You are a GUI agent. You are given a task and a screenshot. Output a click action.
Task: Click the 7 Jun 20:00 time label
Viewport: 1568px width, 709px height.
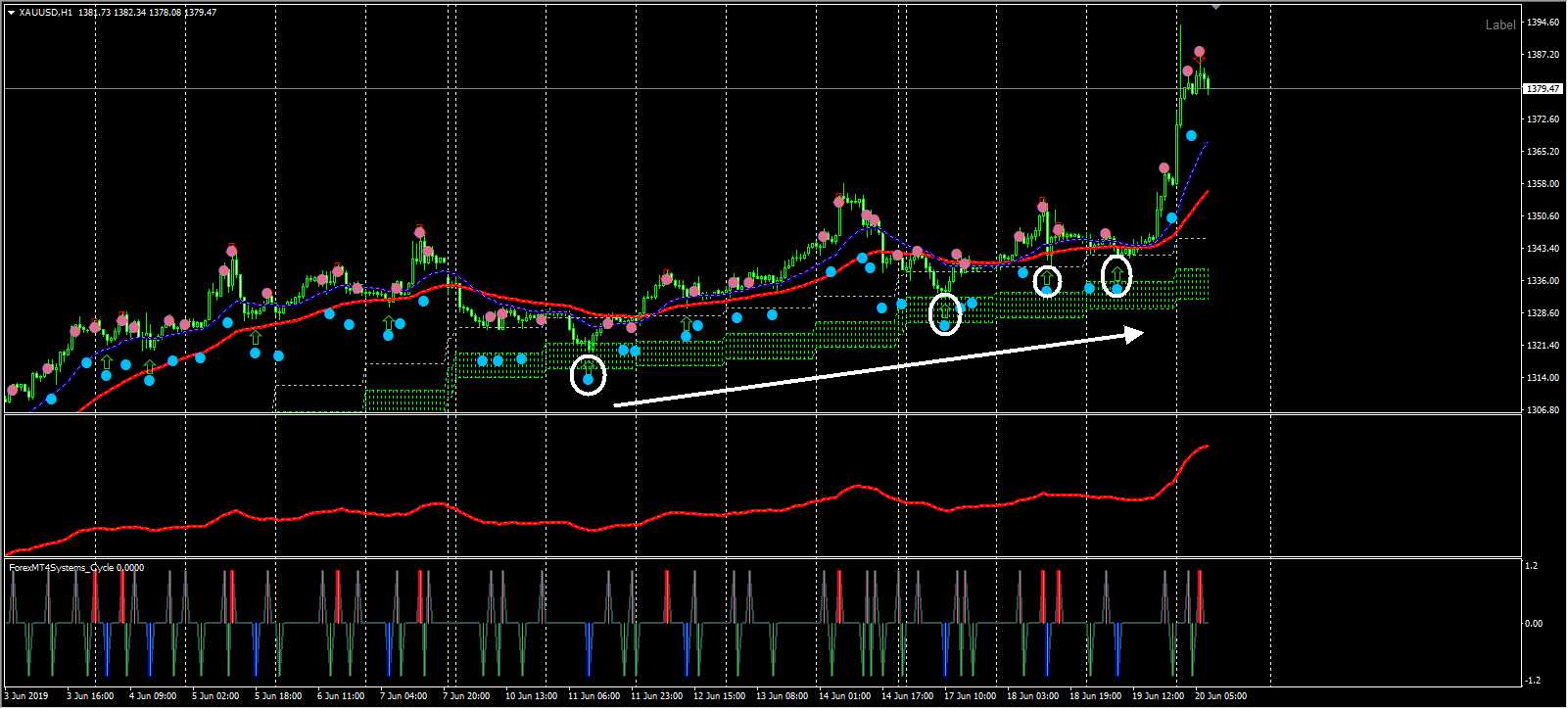point(465,696)
